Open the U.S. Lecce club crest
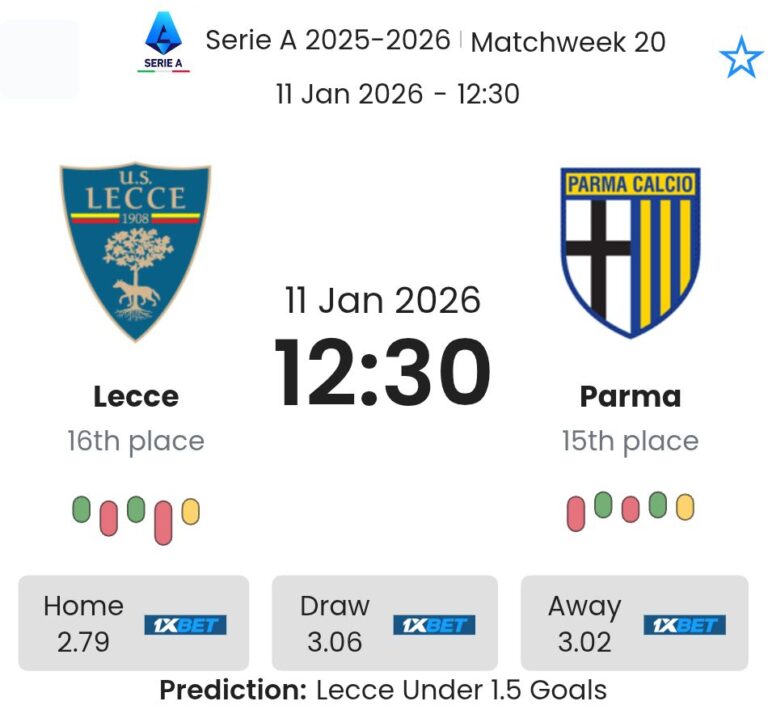Screen dimensions: 768x718 (136, 252)
